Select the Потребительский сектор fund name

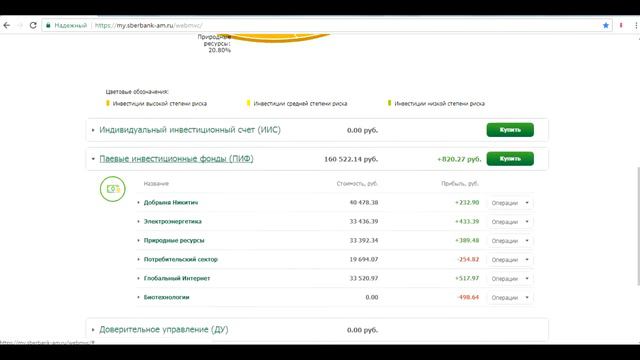click(x=180, y=260)
